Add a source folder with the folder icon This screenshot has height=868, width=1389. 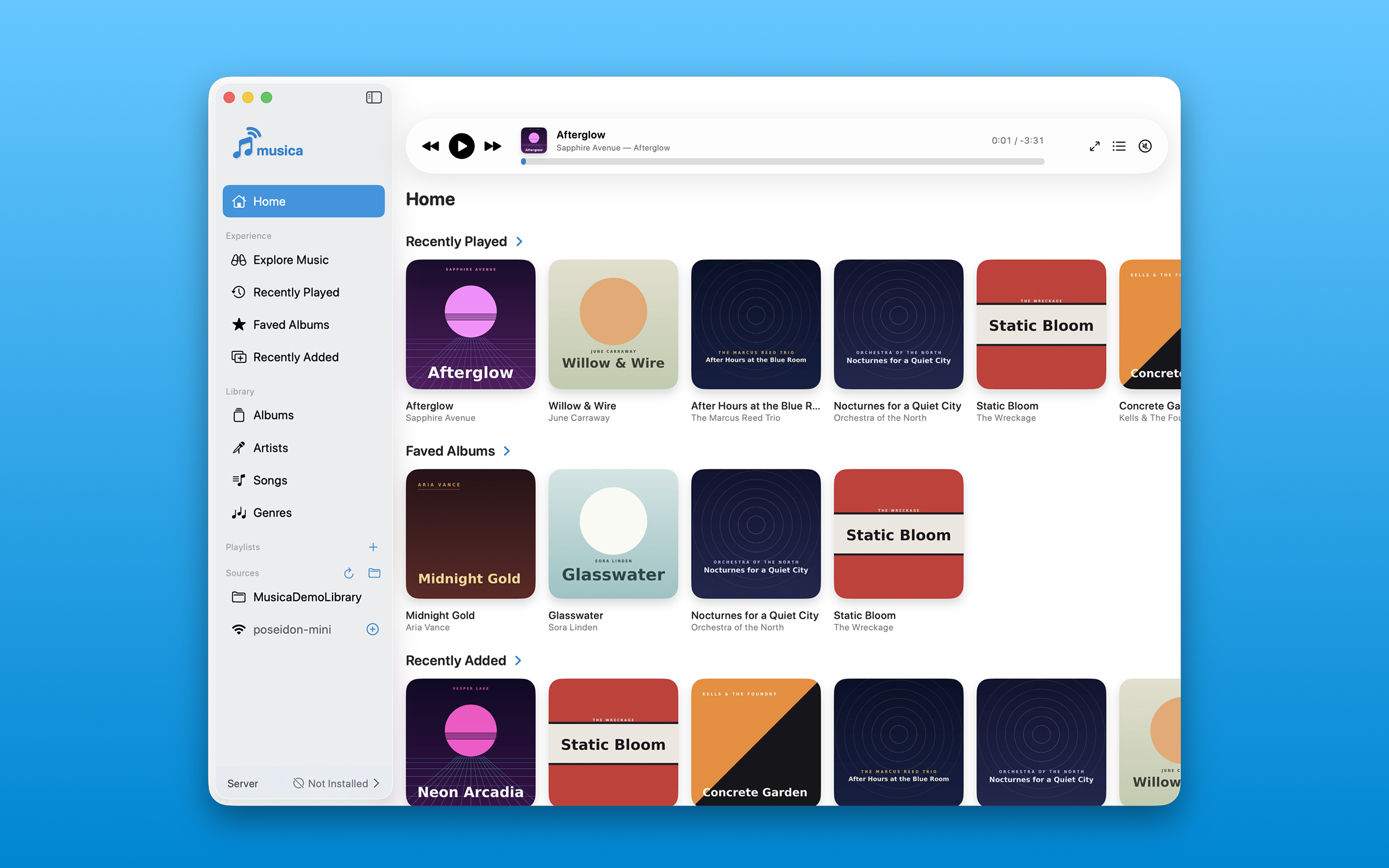tap(374, 573)
